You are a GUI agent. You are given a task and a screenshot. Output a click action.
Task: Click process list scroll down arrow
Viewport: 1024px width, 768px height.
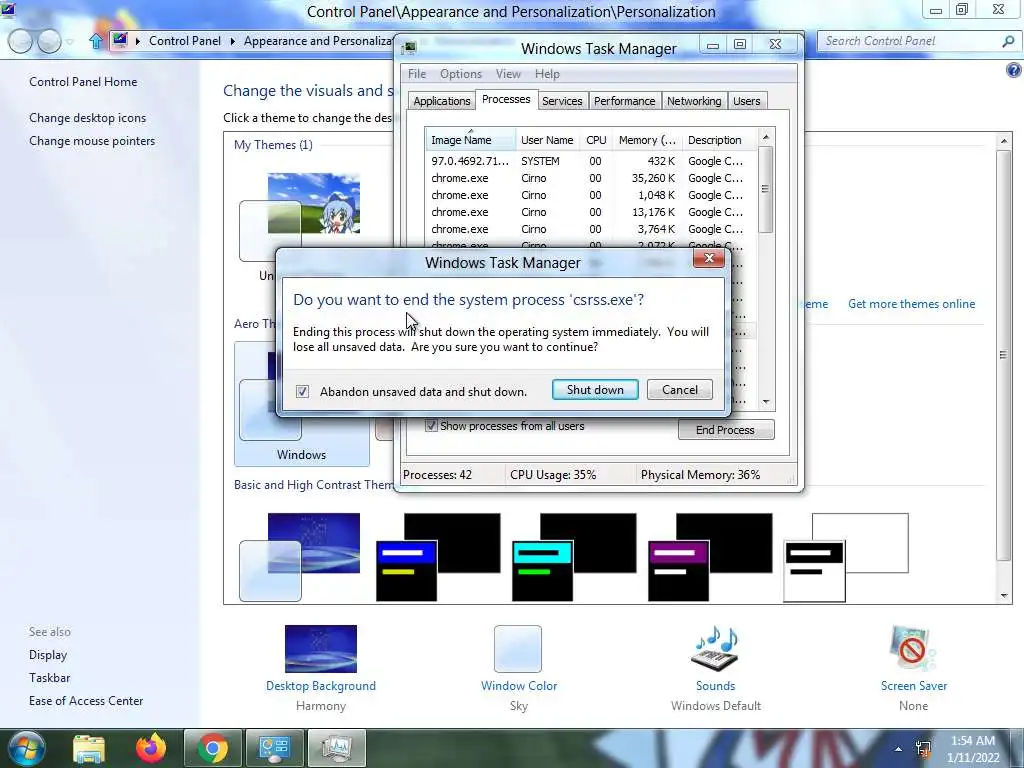click(766, 402)
